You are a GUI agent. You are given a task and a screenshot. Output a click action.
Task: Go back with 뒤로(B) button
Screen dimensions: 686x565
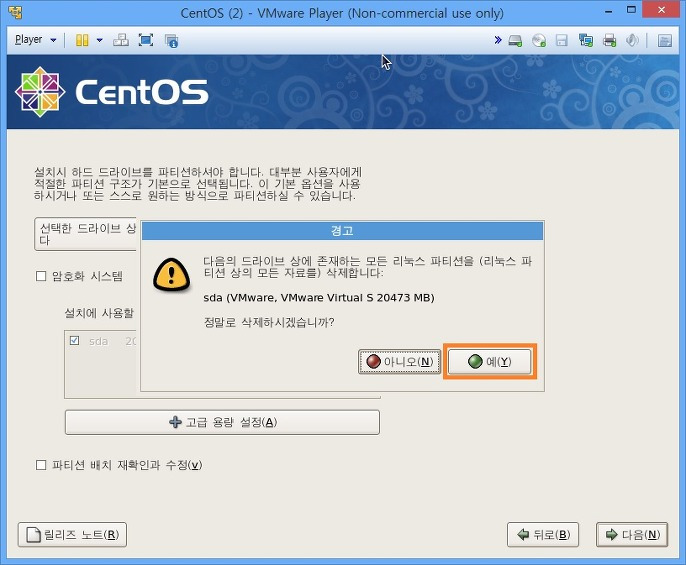[x=543, y=534]
